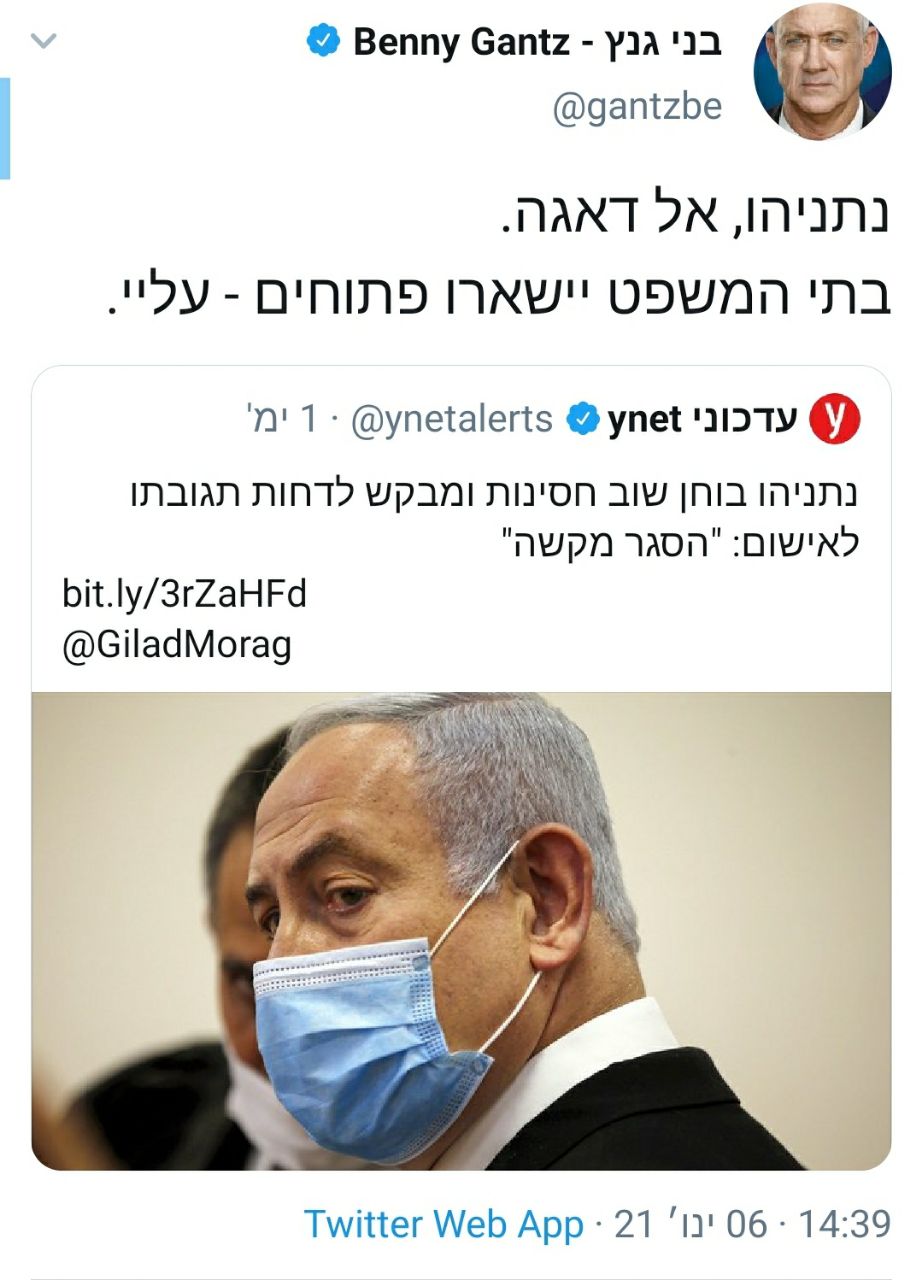Open Benny Gantz's profile avatar
923x1280 pixels.
822,73
